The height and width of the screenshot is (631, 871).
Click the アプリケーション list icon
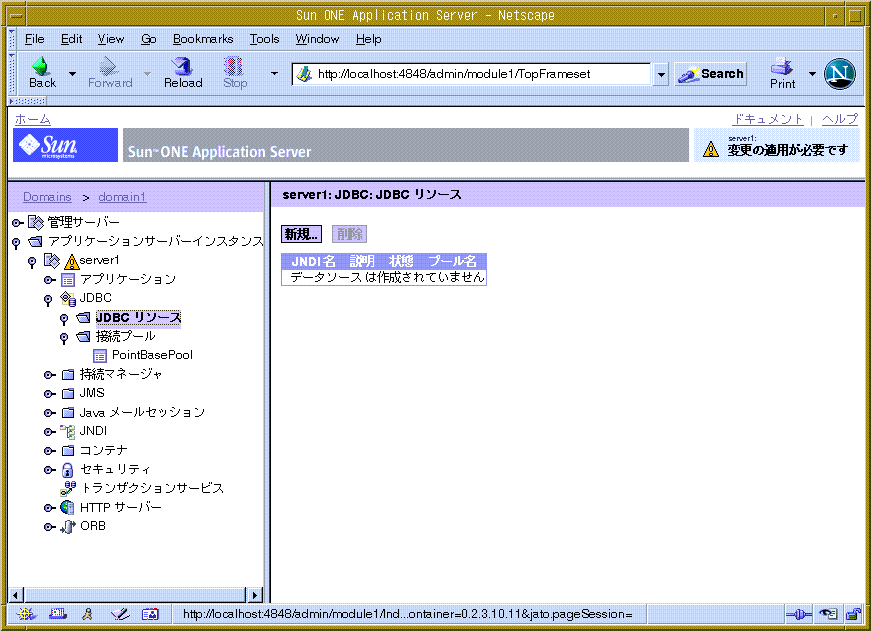pos(68,280)
